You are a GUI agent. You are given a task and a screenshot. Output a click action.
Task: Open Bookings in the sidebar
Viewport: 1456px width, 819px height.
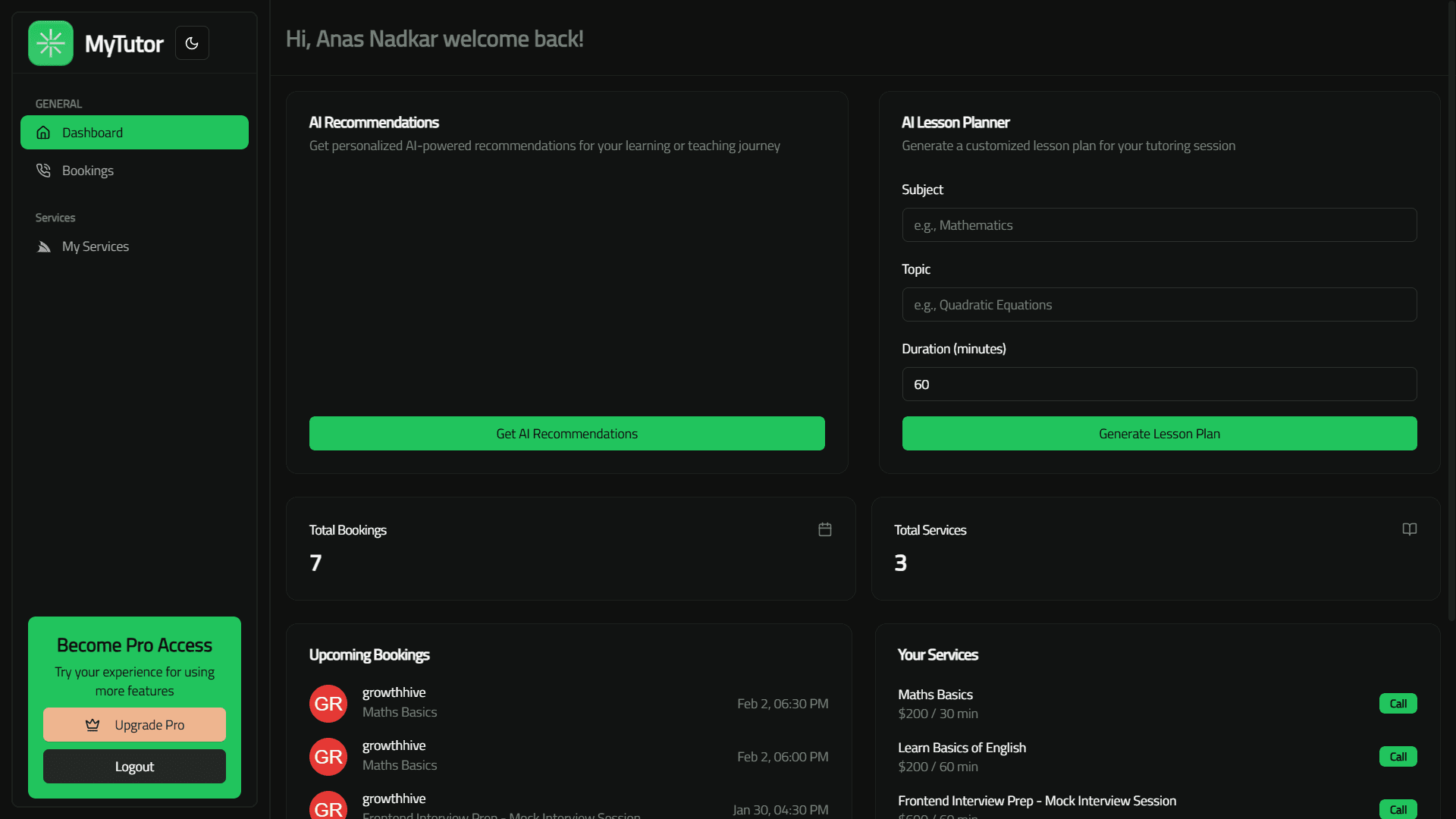(x=134, y=171)
